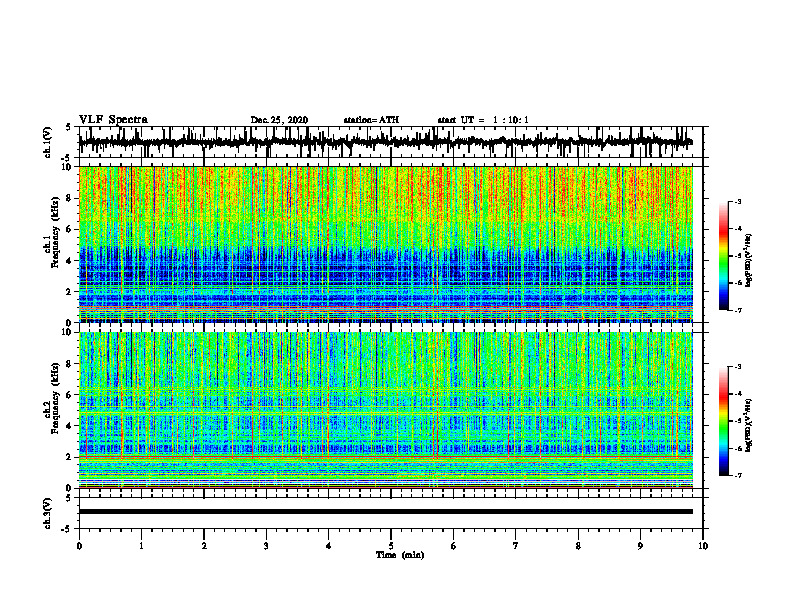The width and height of the screenshot is (792, 612).
Task: Click time axis tick label "9"
Action: pyautogui.click(x=640, y=546)
